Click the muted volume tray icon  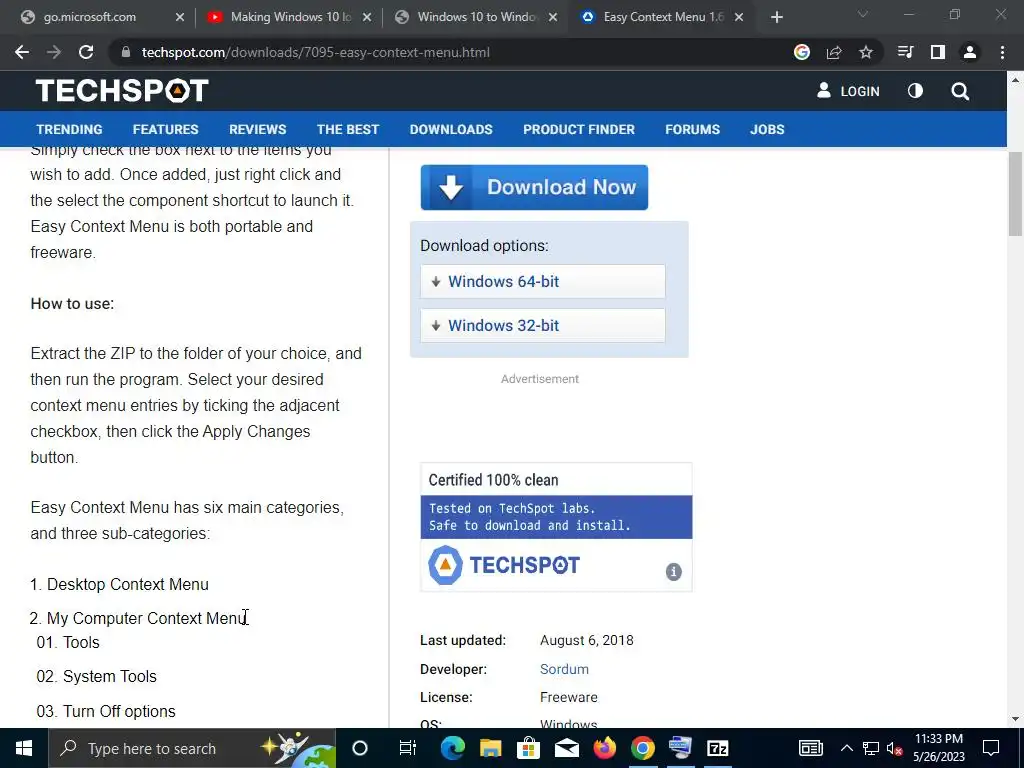895,748
